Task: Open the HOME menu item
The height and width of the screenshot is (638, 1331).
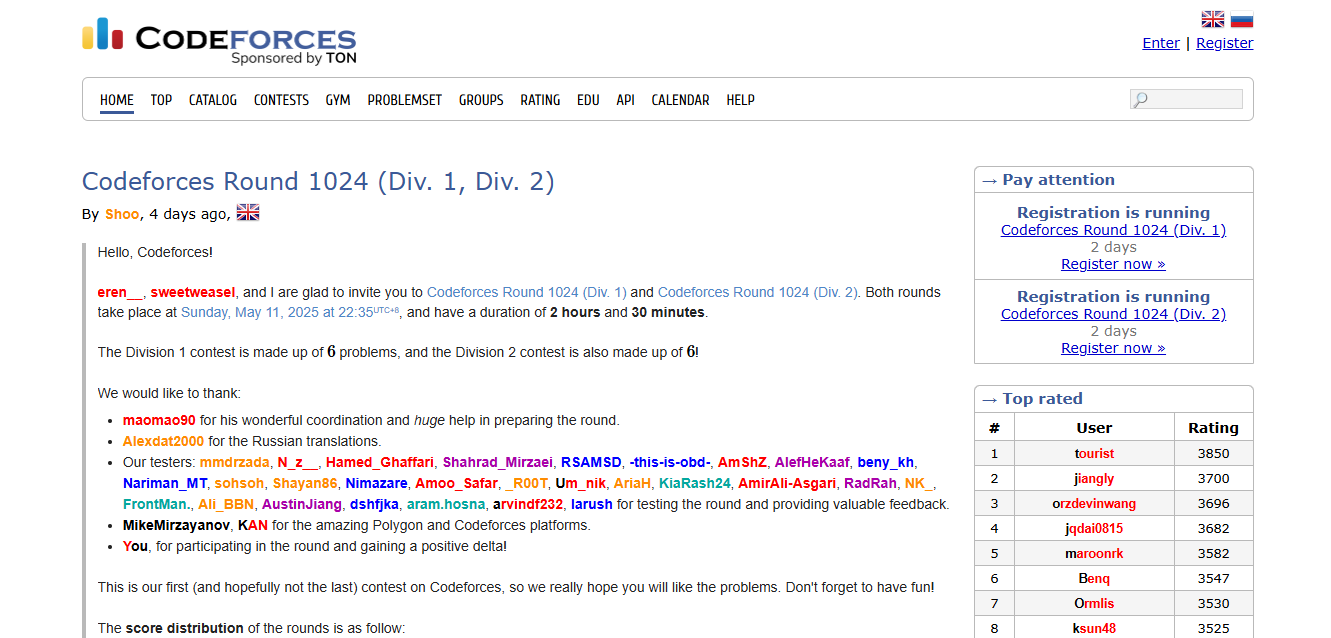Action: tap(117, 100)
